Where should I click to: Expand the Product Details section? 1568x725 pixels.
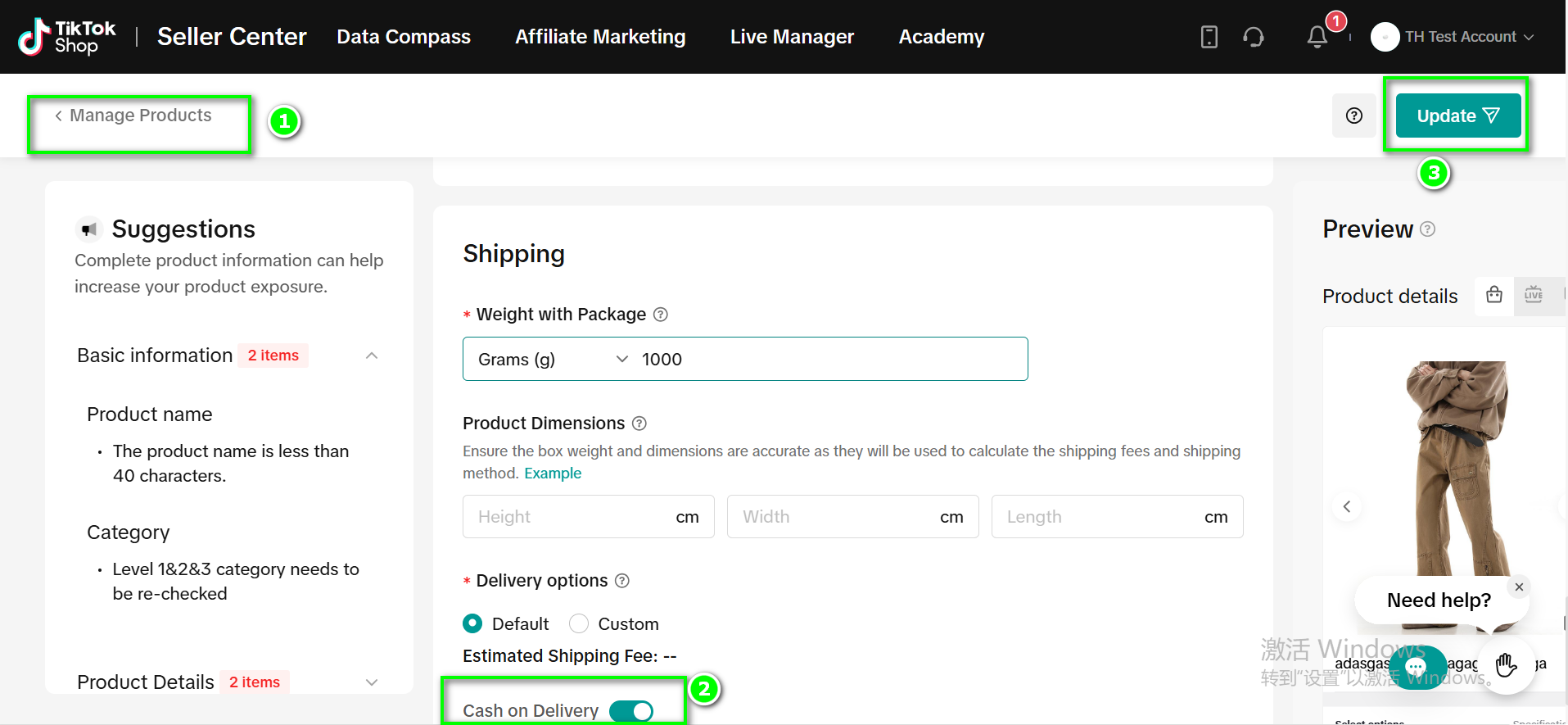tap(372, 682)
